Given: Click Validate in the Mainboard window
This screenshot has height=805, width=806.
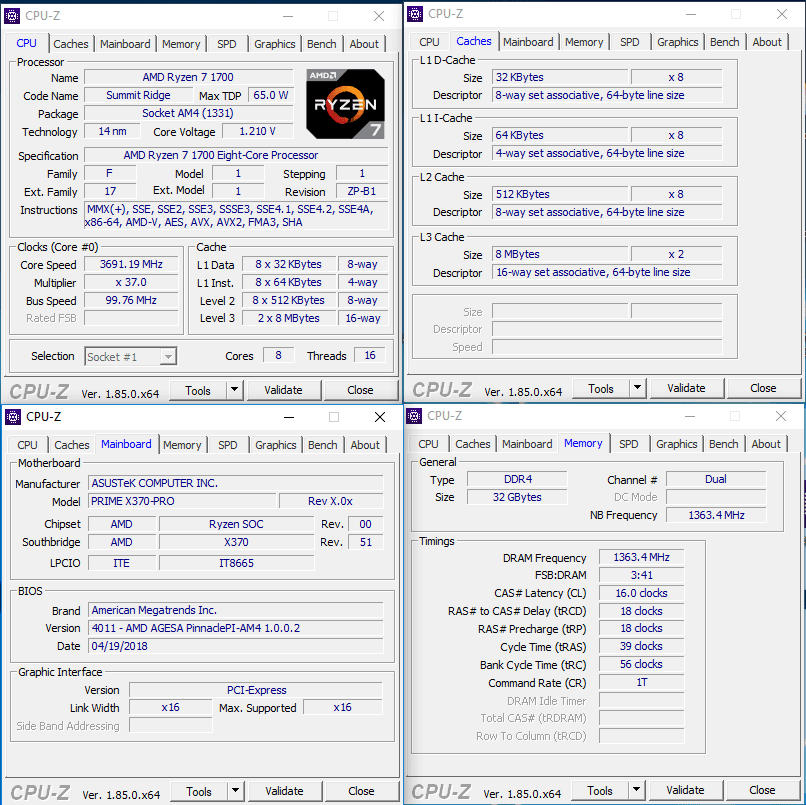Looking at the screenshot, I should [284, 791].
